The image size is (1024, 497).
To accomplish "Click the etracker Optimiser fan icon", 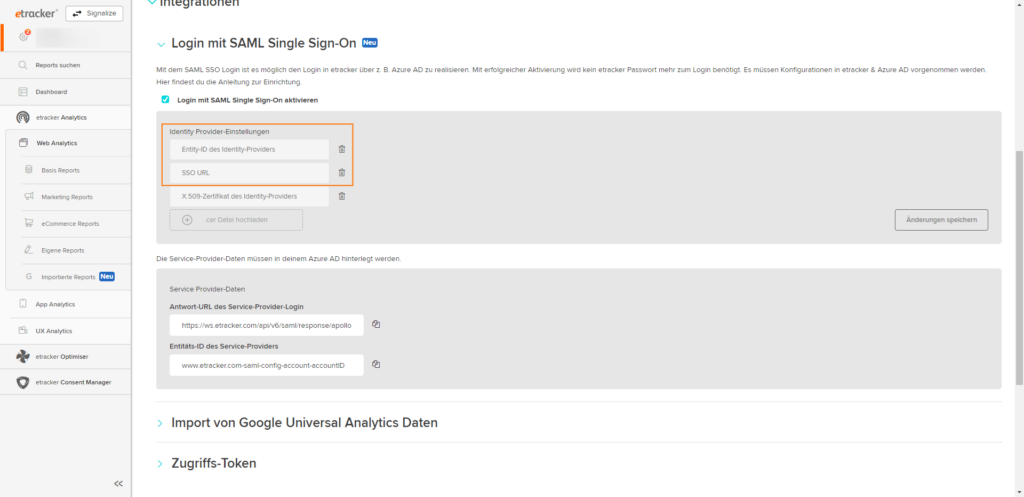I will 23,357.
